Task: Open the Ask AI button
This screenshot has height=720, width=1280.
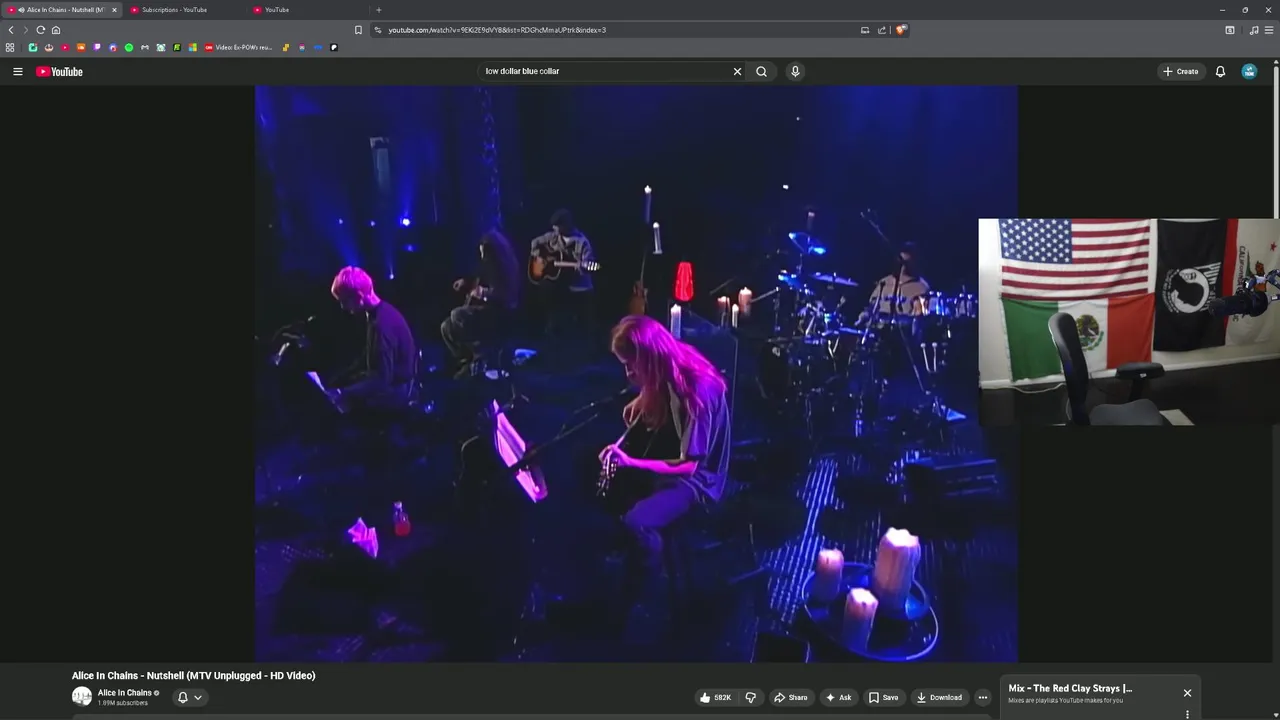Action: point(838,697)
